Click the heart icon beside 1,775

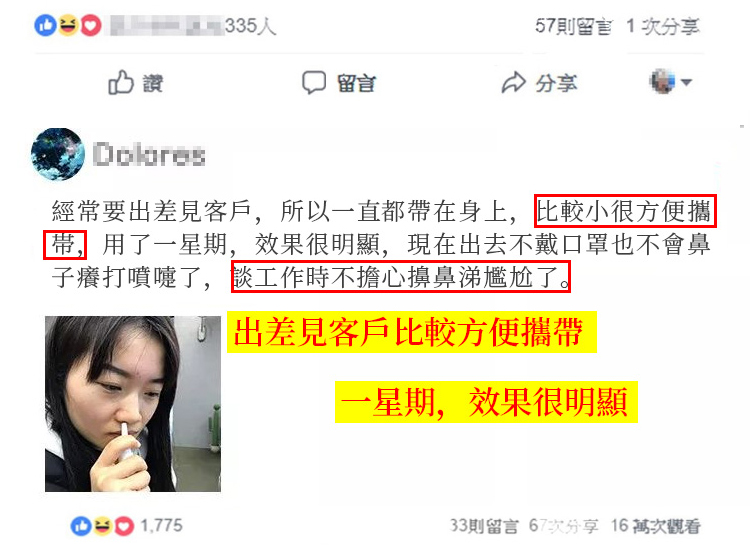point(124,526)
